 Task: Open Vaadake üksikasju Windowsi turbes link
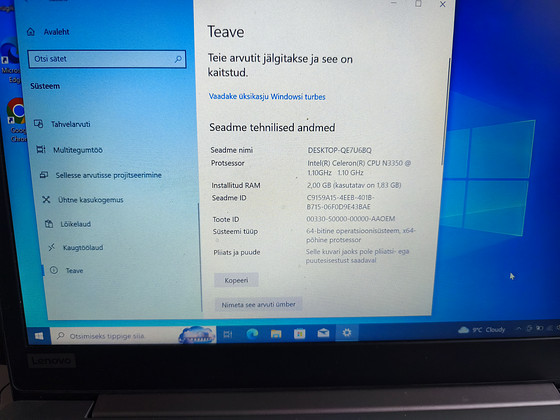click(267, 97)
